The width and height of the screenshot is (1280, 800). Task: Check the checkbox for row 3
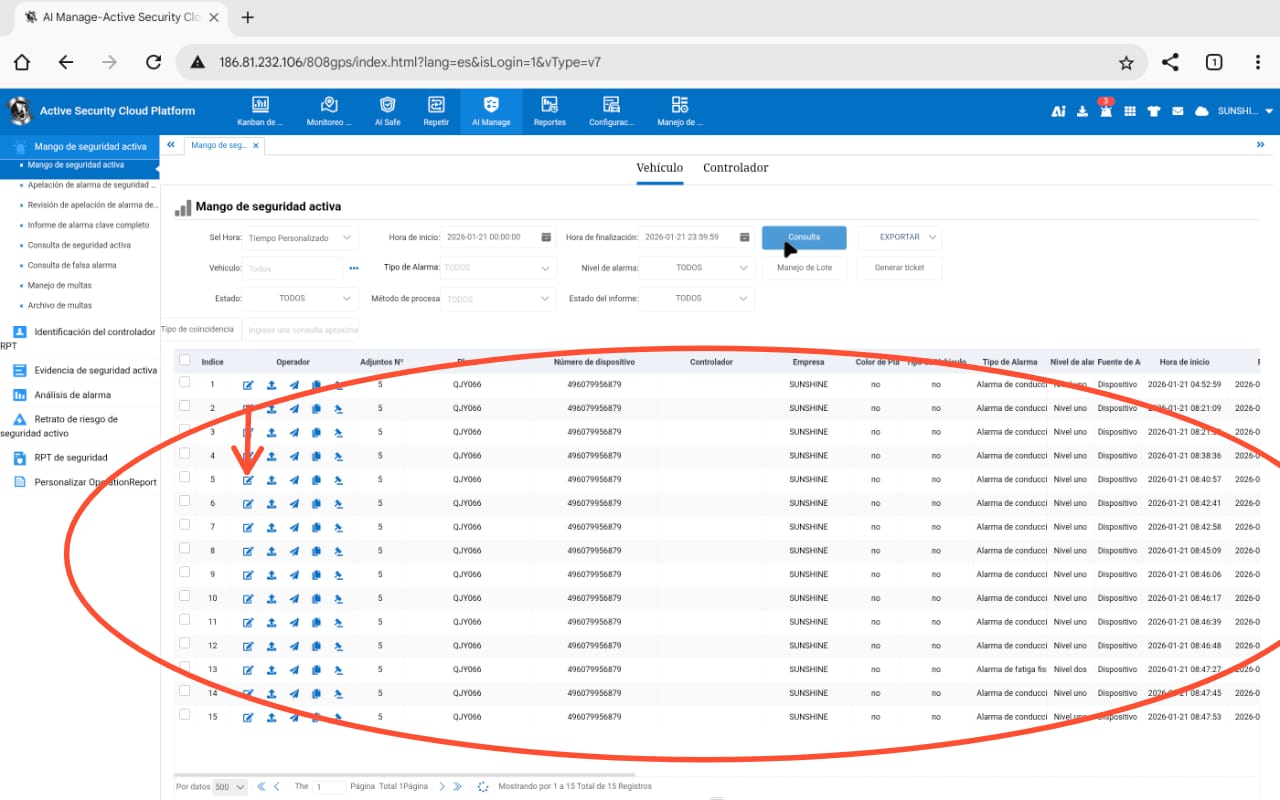(x=184, y=430)
